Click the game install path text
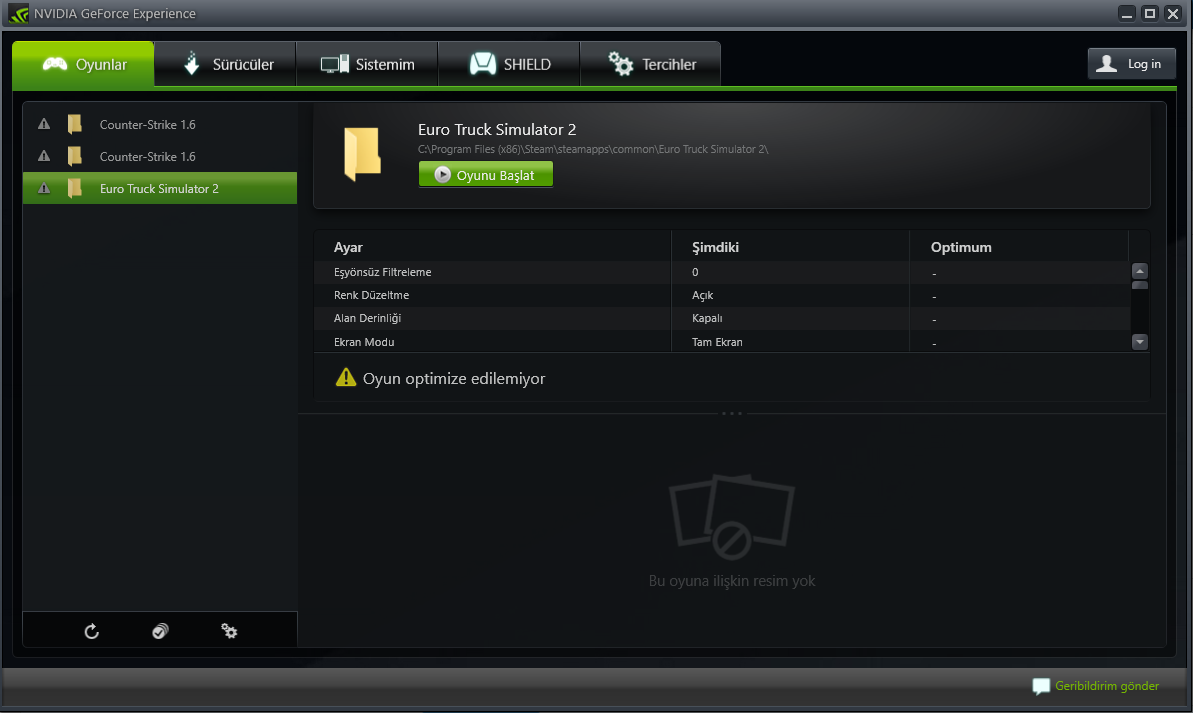The width and height of the screenshot is (1193, 713). [593, 149]
